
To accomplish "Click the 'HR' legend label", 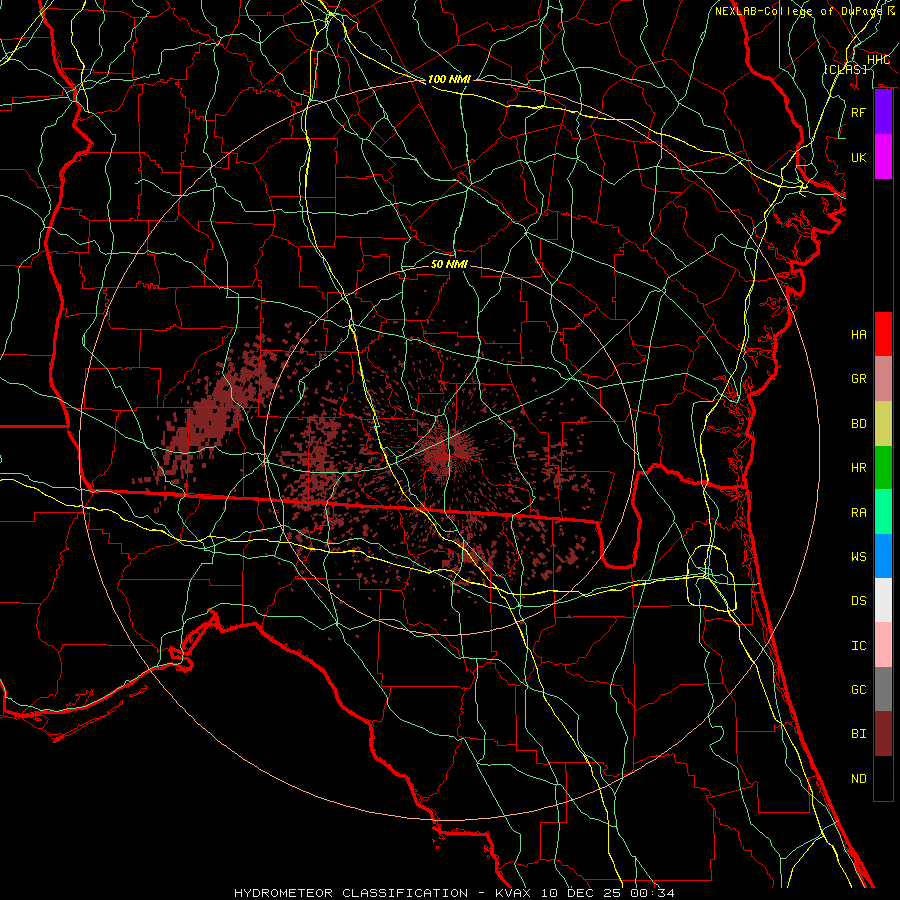I will click(x=858, y=468).
